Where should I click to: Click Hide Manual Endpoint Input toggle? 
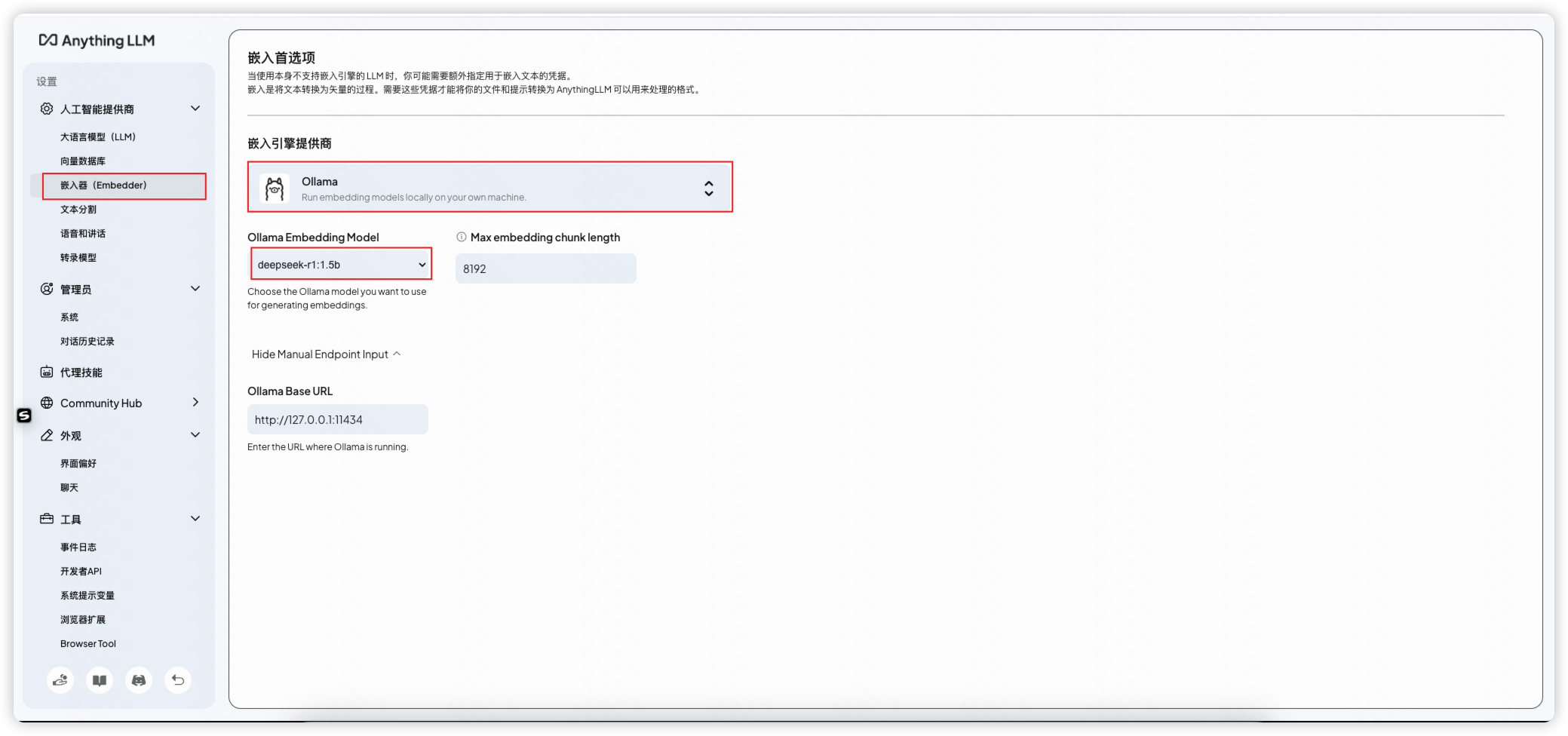pyautogui.click(x=326, y=354)
